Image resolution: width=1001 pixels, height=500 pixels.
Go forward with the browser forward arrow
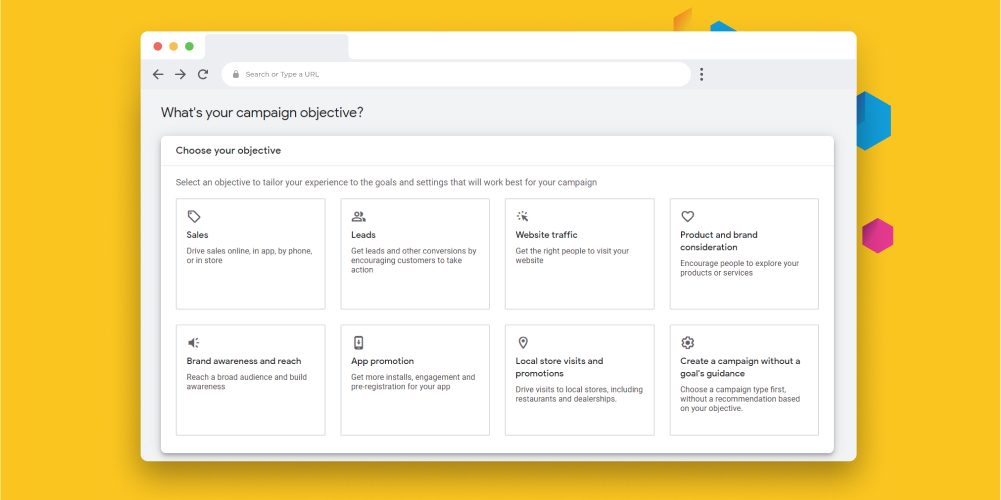181,74
